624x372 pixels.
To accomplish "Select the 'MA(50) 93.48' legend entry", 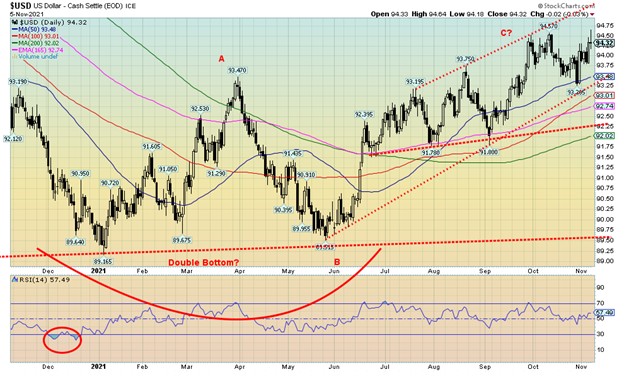I will [x=34, y=30].
